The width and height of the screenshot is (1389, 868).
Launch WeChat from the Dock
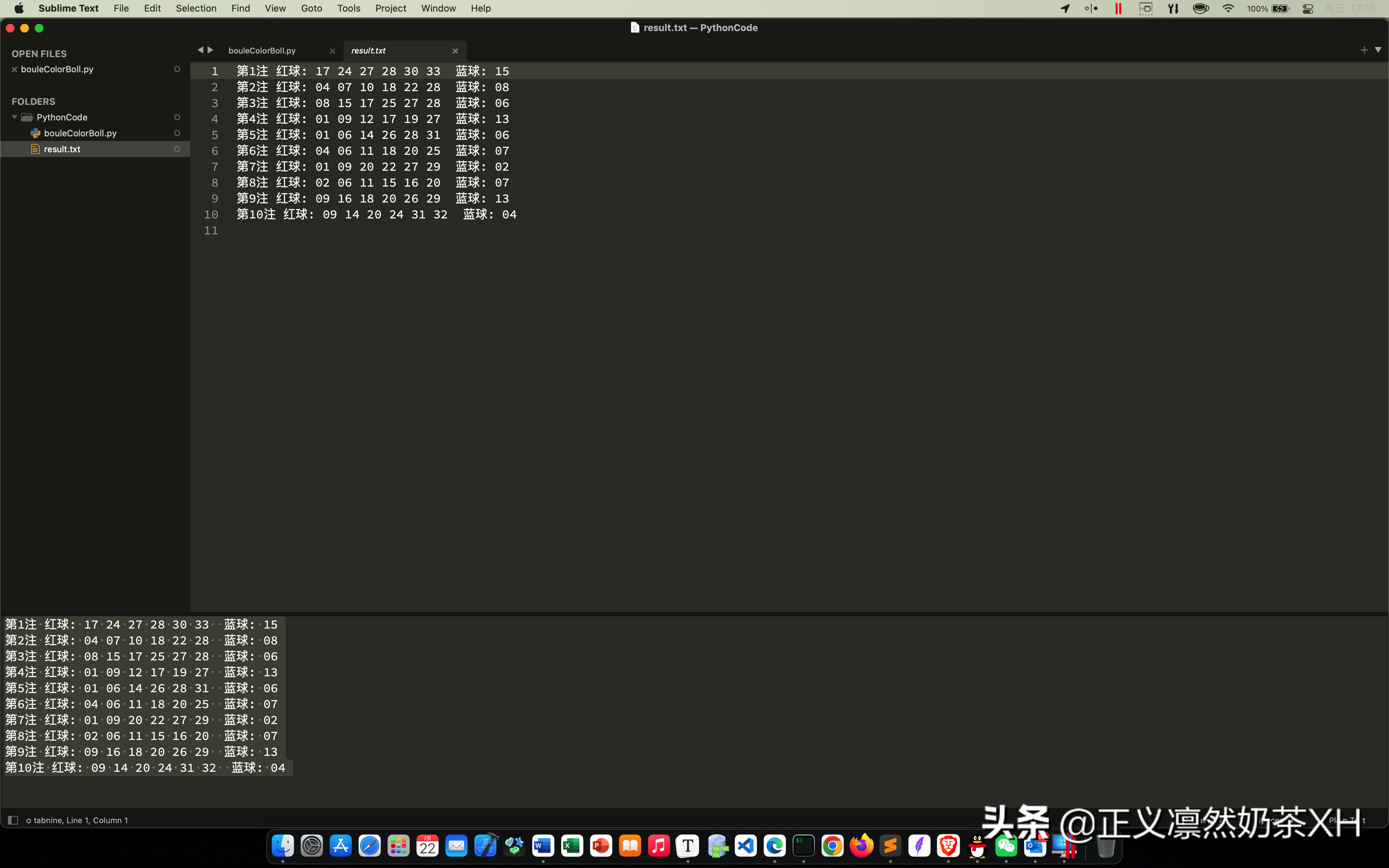tap(1006, 845)
